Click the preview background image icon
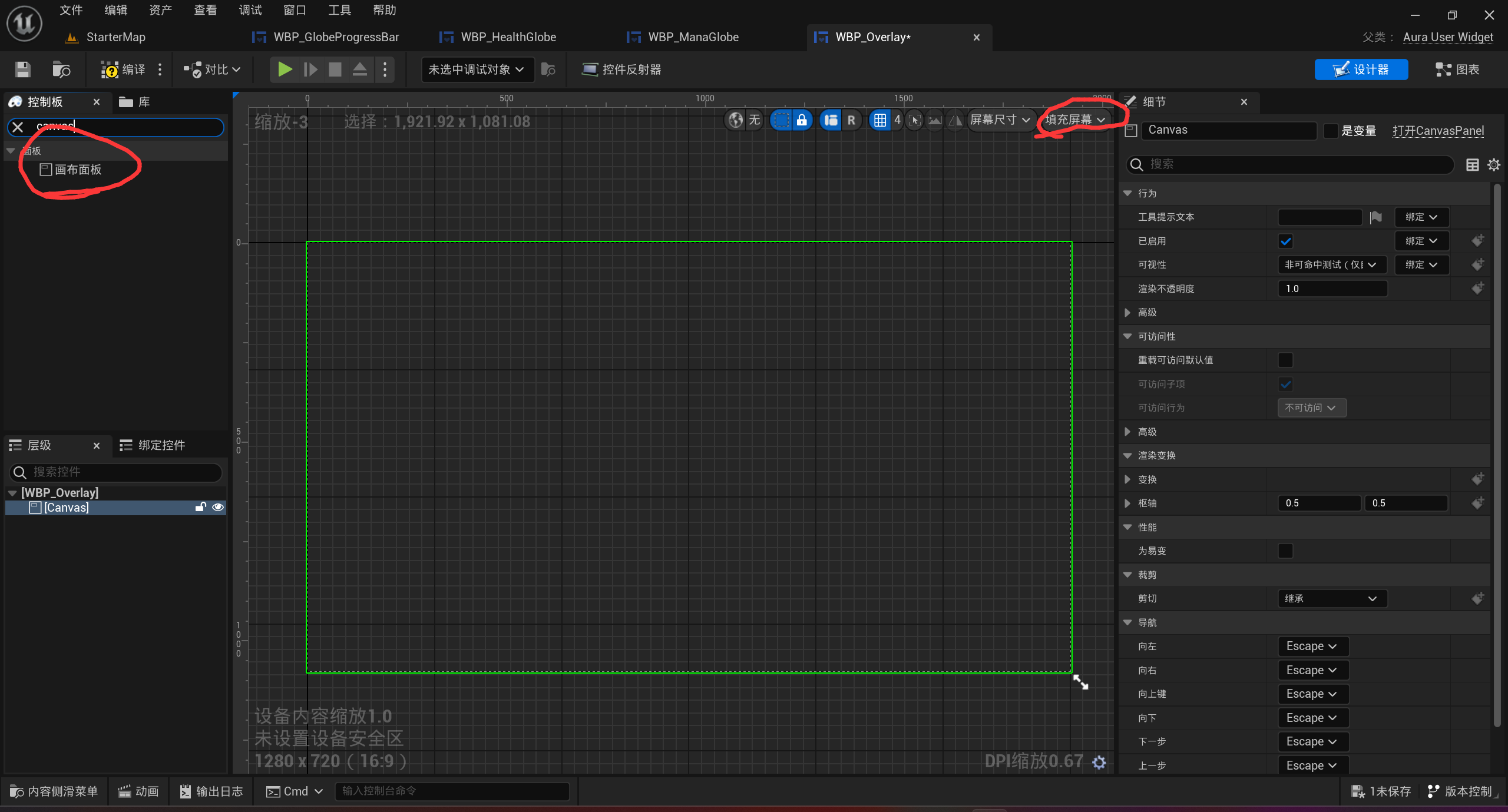Image resolution: width=1508 pixels, height=812 pixels. pyautogui.click(x=935, y=120)
